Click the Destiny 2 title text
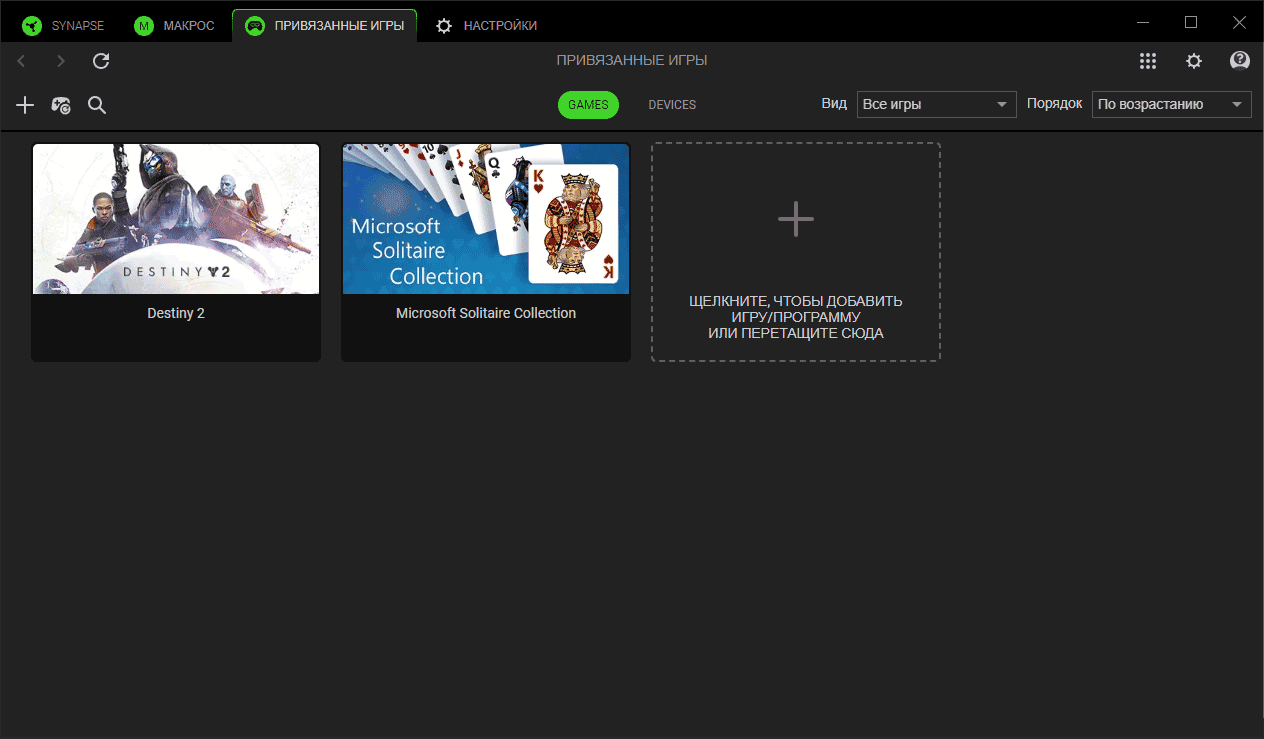 click(x=176, y=313)
